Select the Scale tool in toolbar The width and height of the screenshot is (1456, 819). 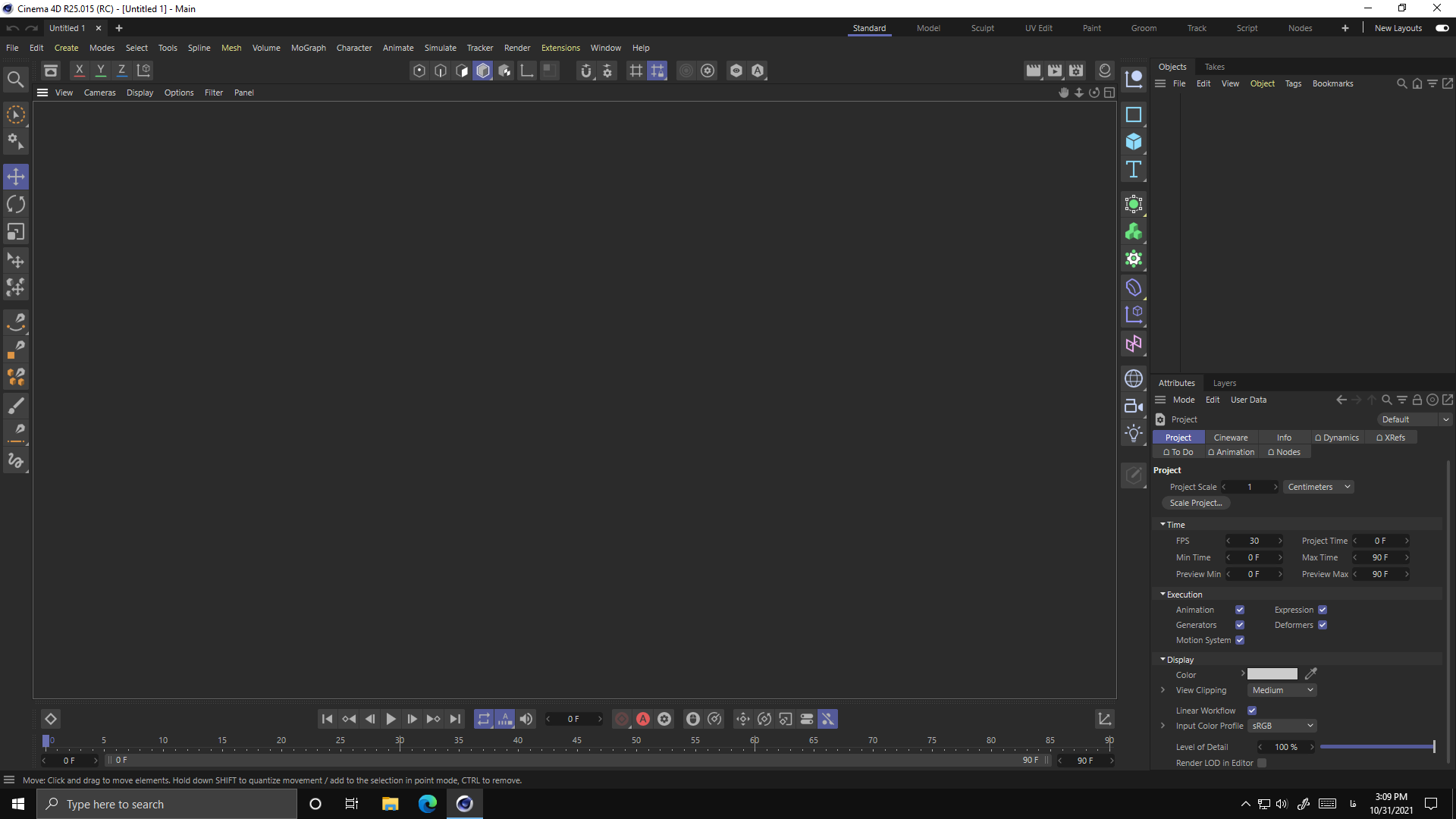point(15,232)
